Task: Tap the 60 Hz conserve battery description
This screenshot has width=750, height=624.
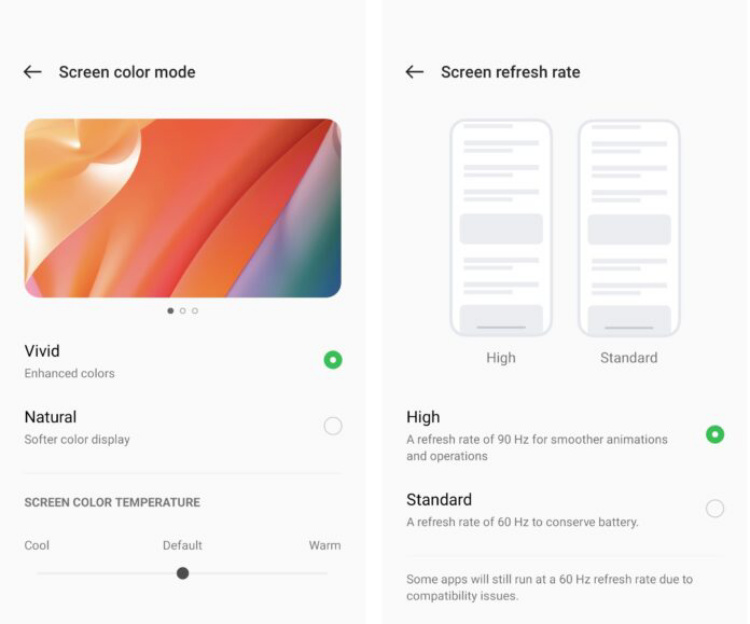Action: (522, 522)
